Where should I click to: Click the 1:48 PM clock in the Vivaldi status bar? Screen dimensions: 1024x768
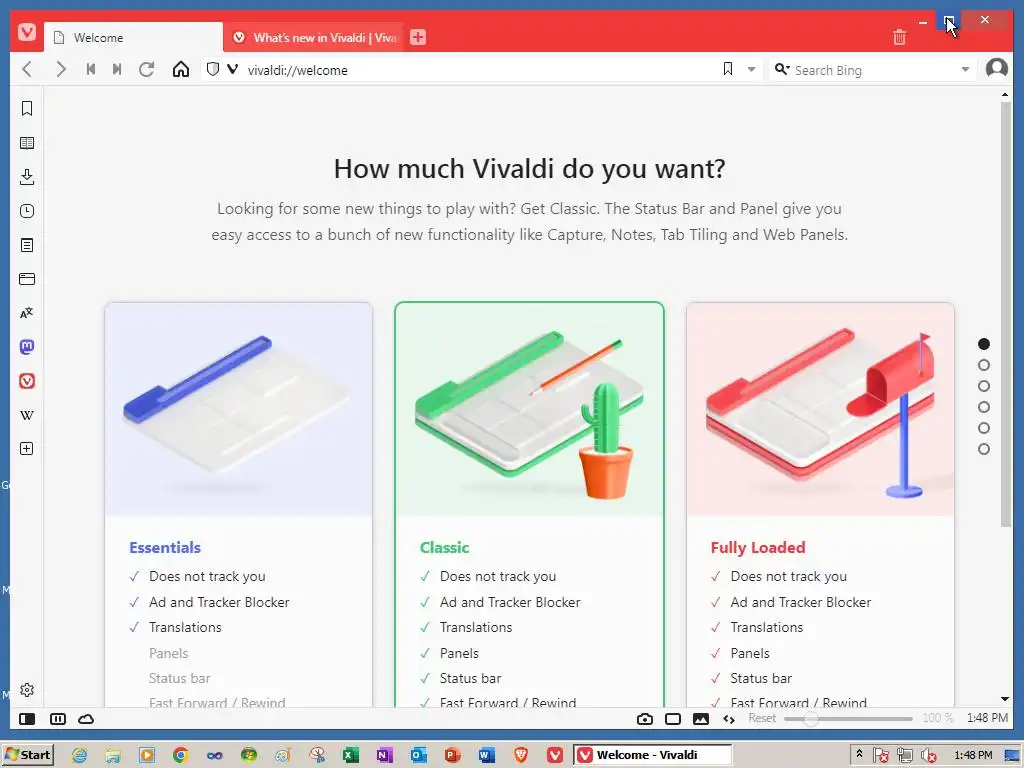click(x=987, y=718)
